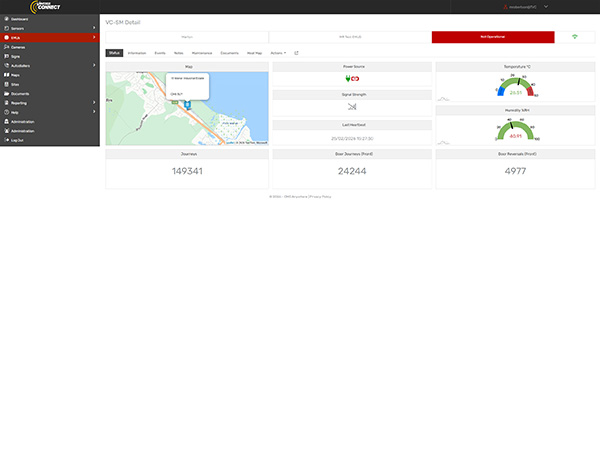Click the Log Out icon

click(x=6, y=140)
